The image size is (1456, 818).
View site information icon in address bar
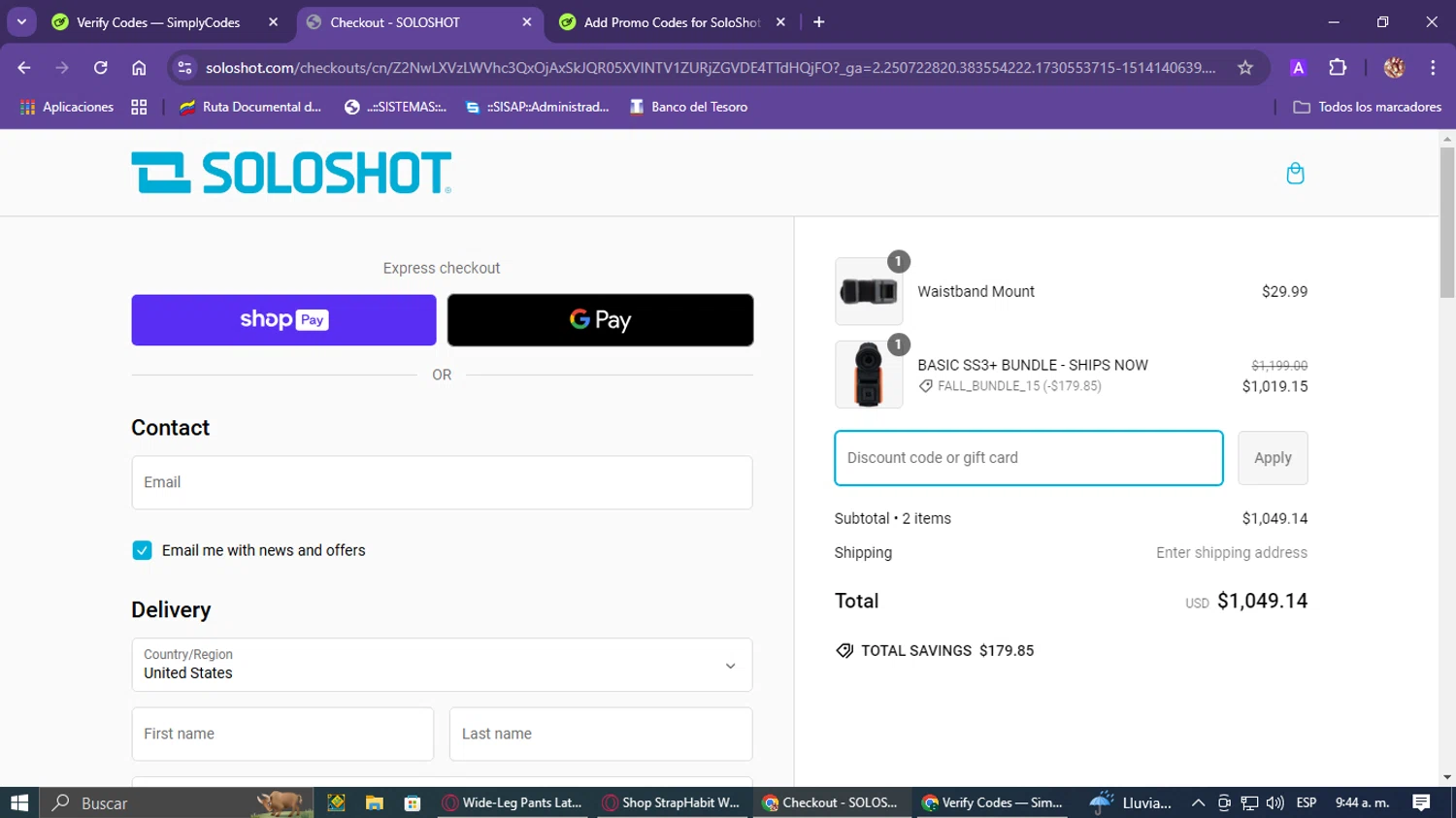(x=185, y=68)
